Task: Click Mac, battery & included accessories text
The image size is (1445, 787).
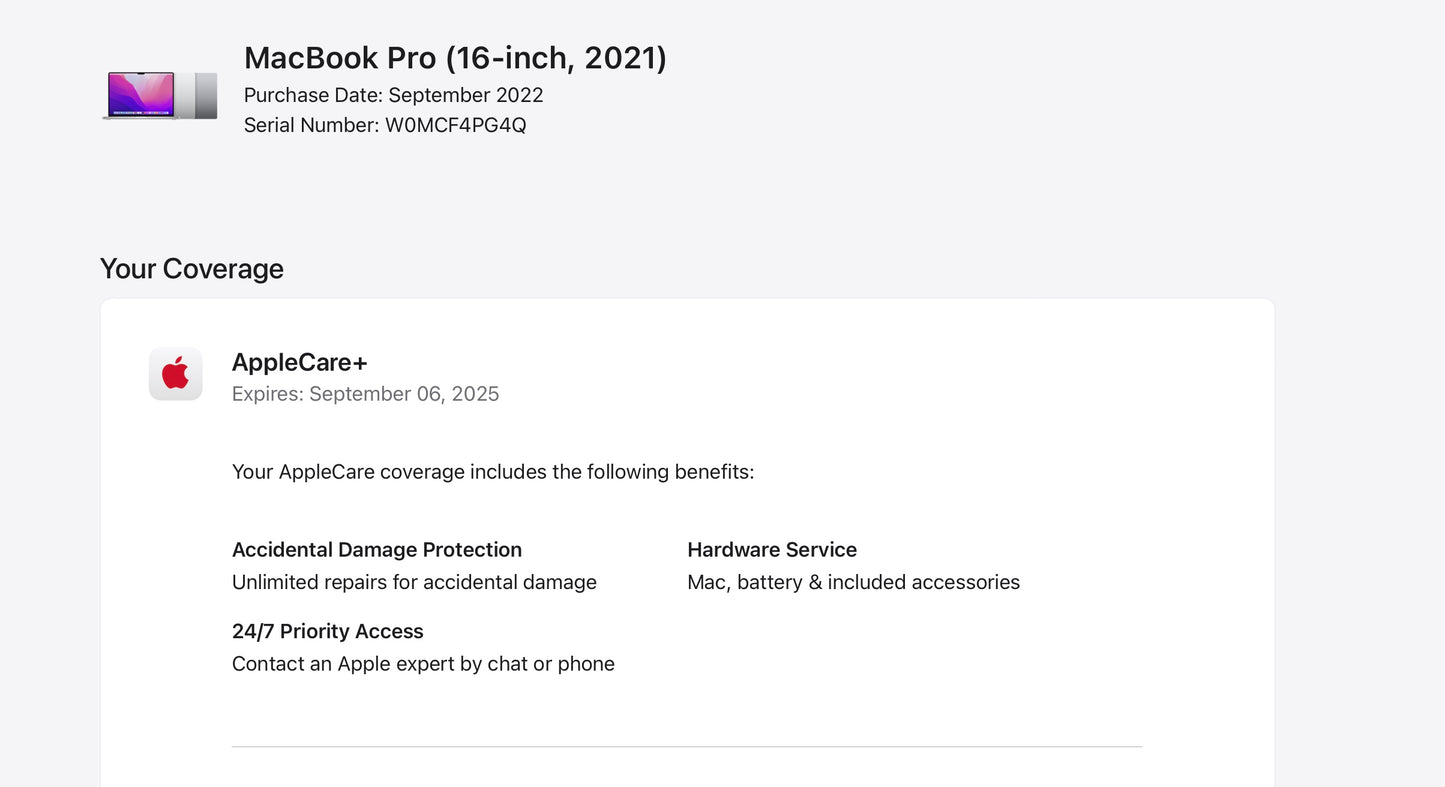Action: (853, 581)
